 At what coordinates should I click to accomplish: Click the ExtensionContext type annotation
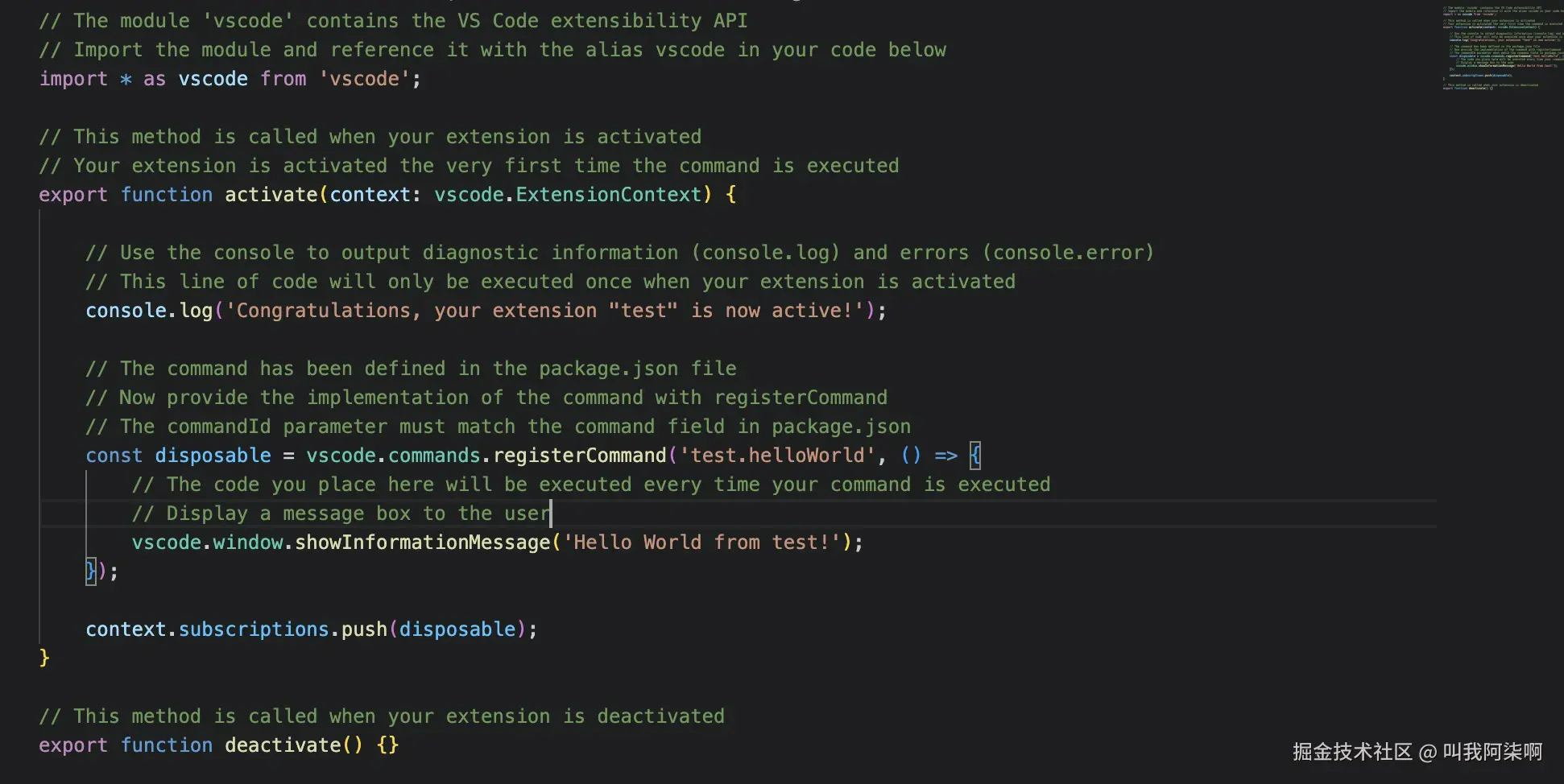tap(609, 195)
